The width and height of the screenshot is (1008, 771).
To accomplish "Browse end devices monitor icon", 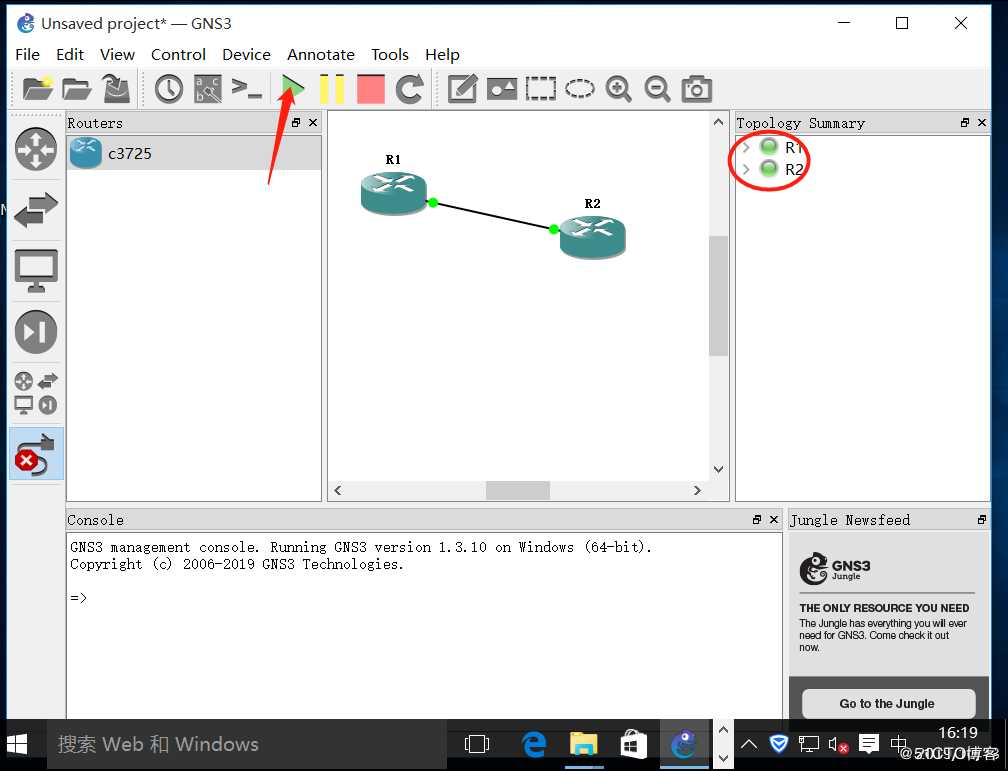I will pos(36,271).
